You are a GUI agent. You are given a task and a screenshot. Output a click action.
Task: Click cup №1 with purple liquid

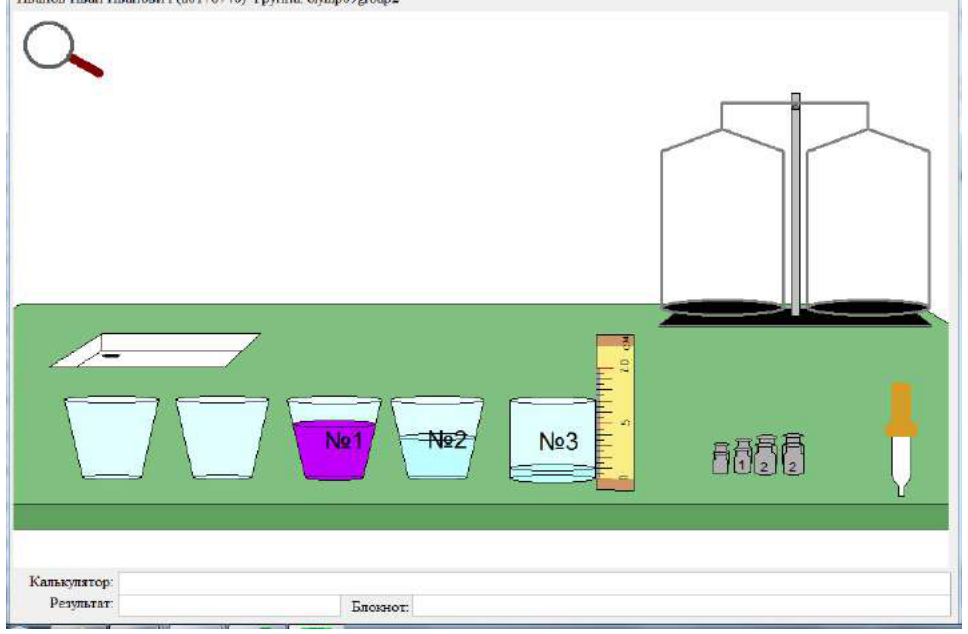point(334,438)
